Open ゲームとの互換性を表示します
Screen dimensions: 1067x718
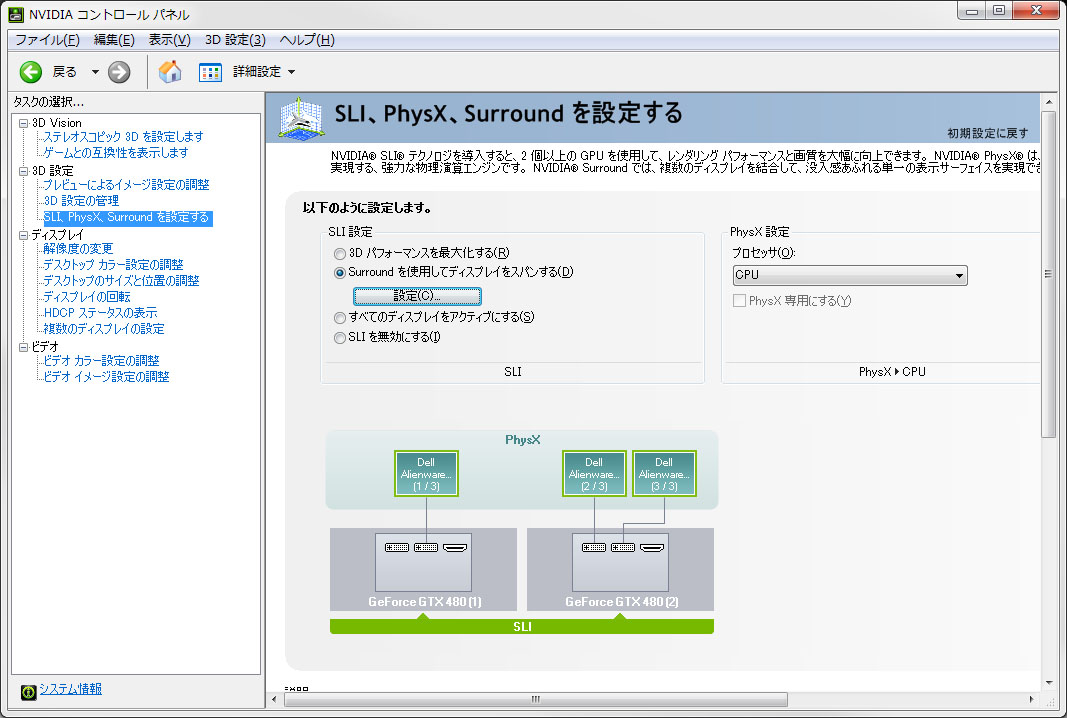(116, 152)
